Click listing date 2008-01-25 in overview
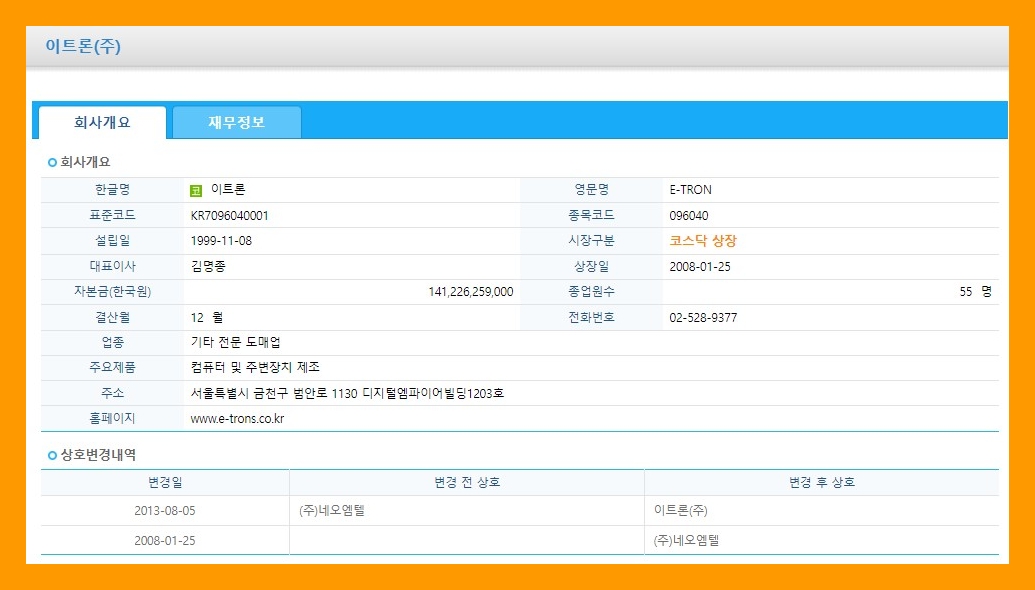Screen dimensions: 1035x590 700,267
